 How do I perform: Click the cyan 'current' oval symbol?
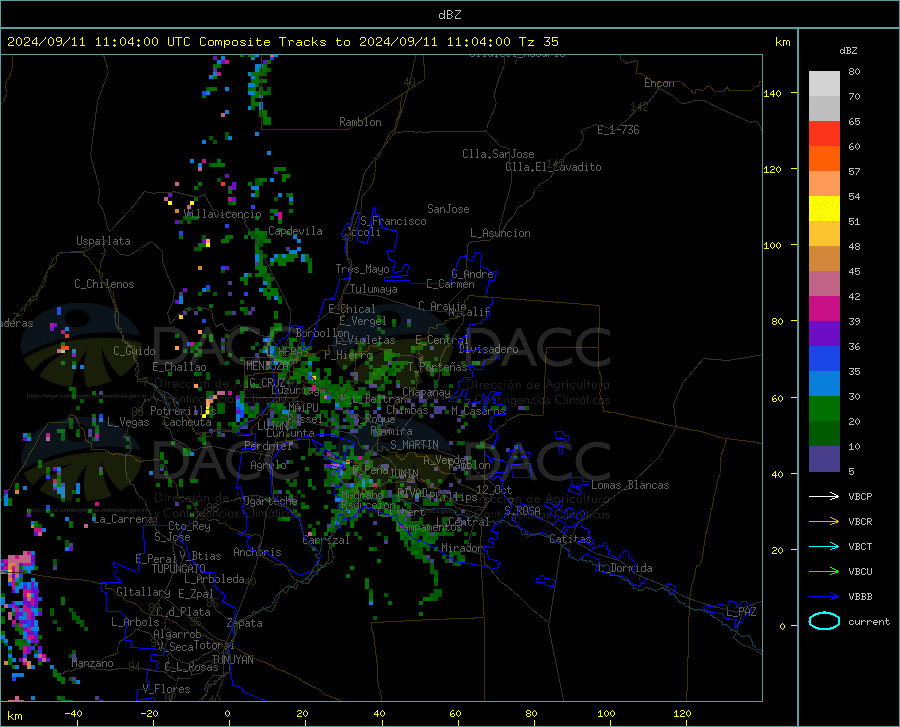point(824,621)
